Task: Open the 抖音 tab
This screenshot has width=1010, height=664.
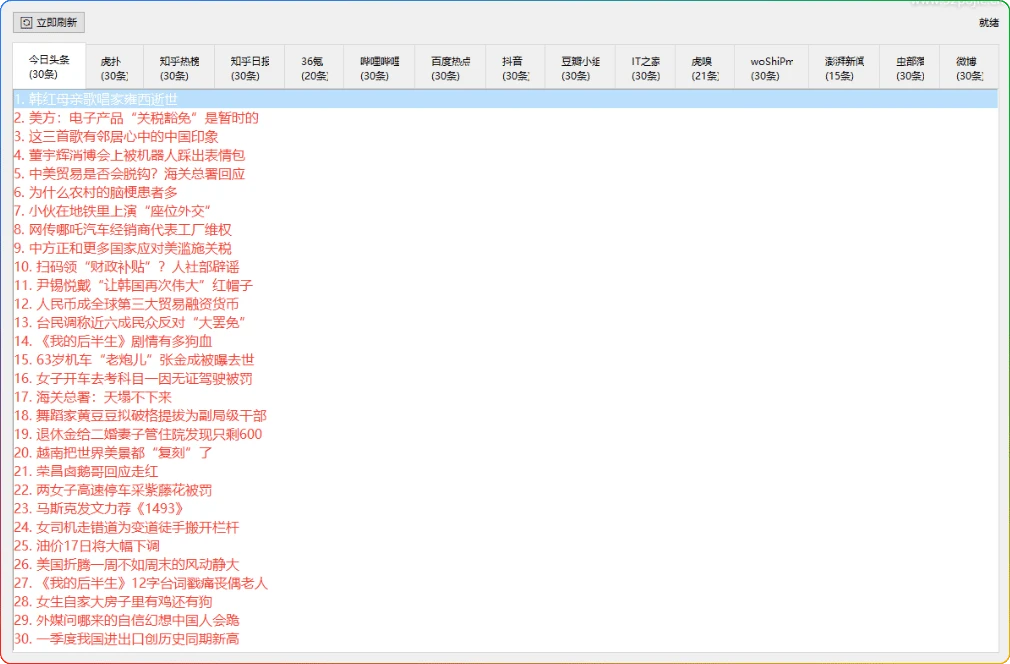Action: click(x=515, y=66)
